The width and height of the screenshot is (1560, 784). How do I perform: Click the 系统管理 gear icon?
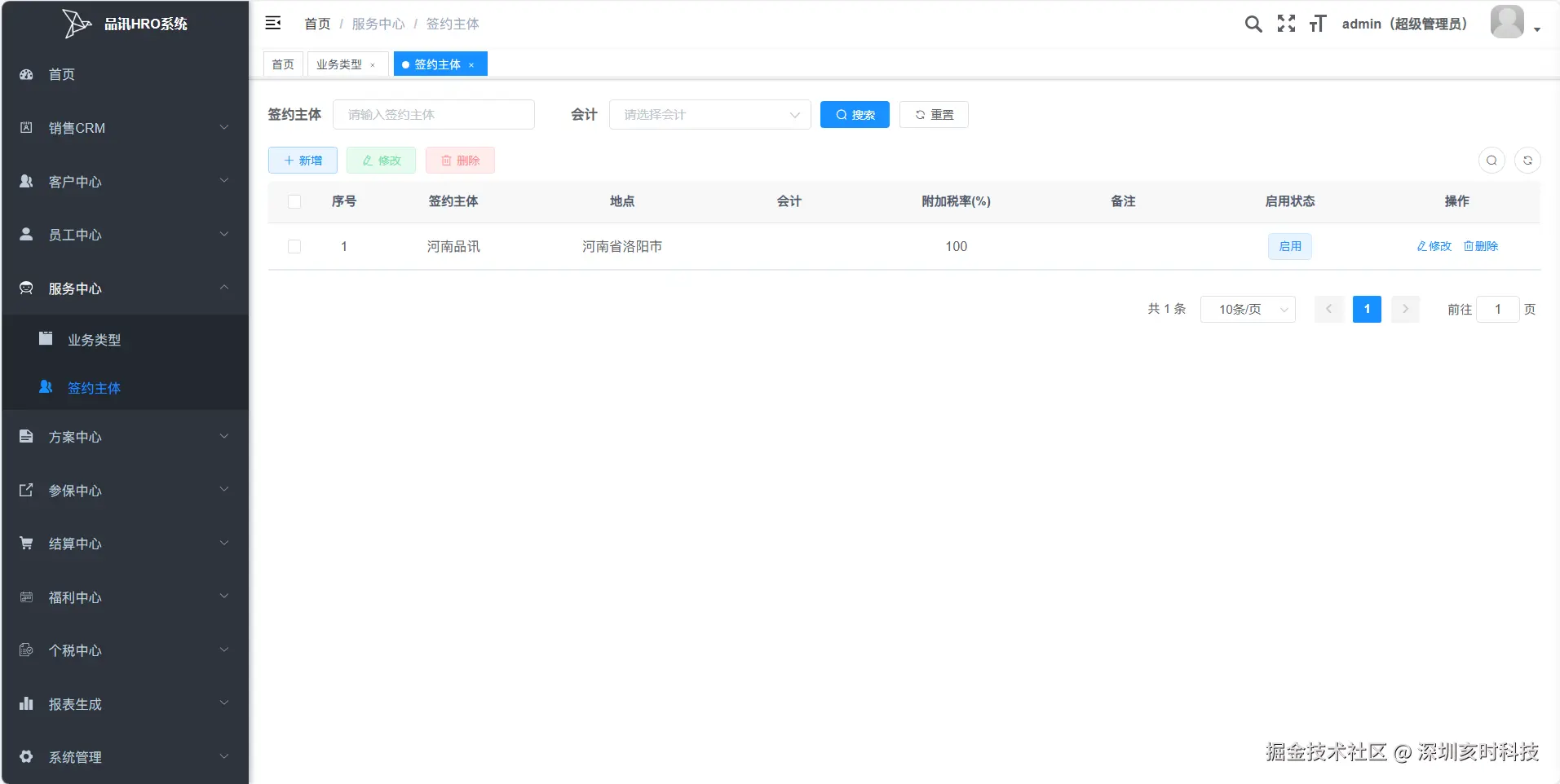(26, 756)
